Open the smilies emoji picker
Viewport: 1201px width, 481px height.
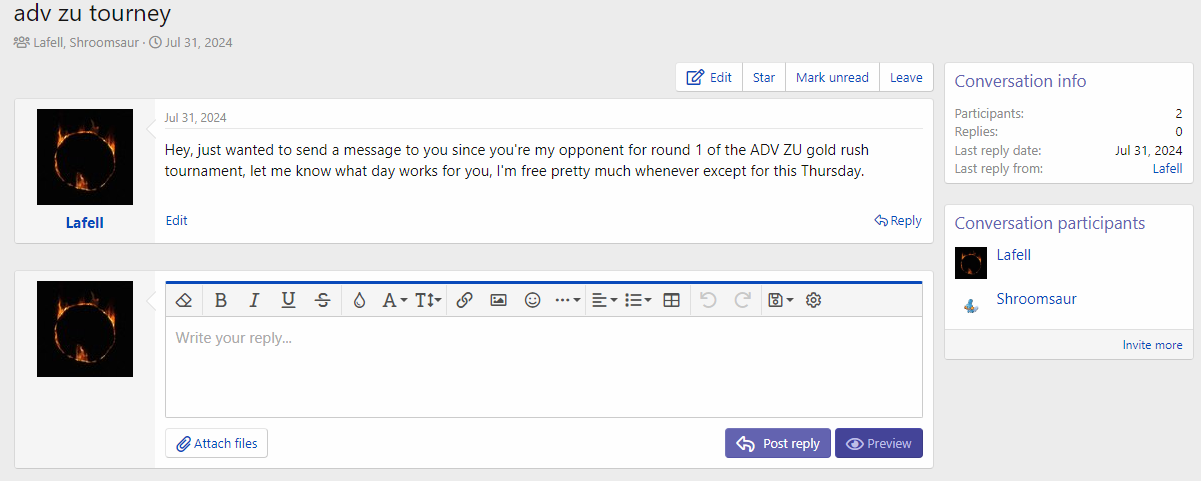click(532, 300)
